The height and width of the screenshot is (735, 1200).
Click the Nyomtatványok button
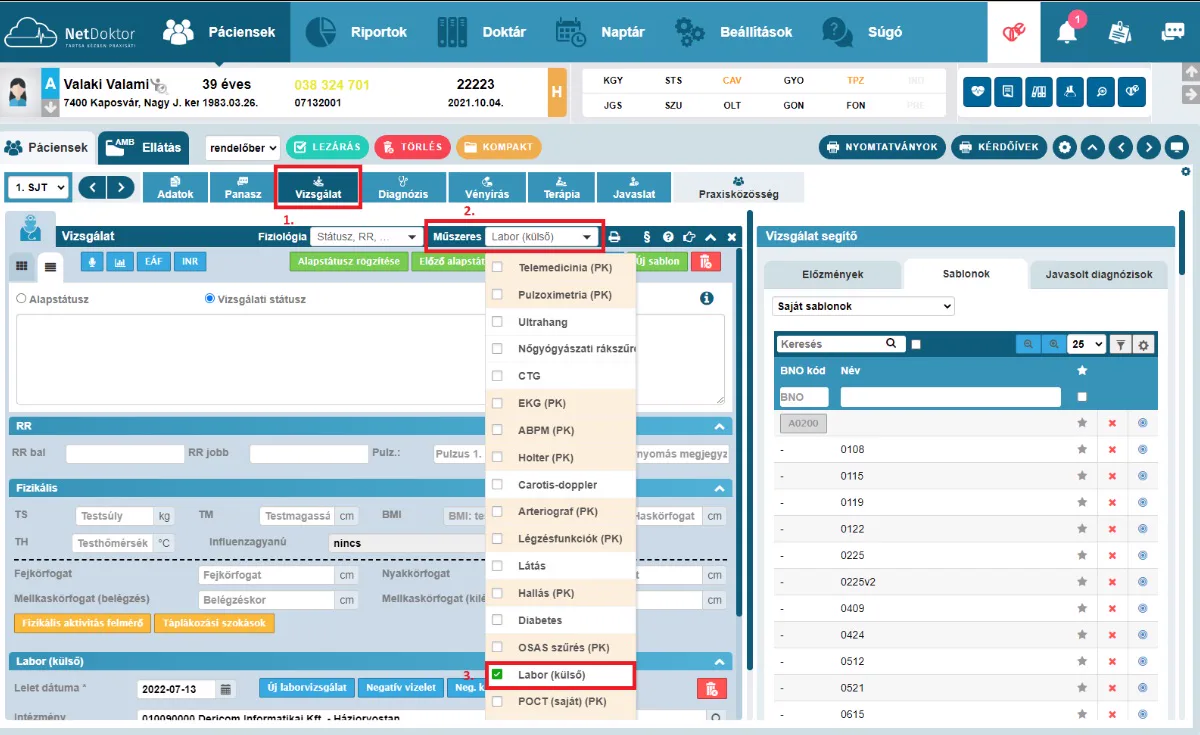tap(882, 147)
